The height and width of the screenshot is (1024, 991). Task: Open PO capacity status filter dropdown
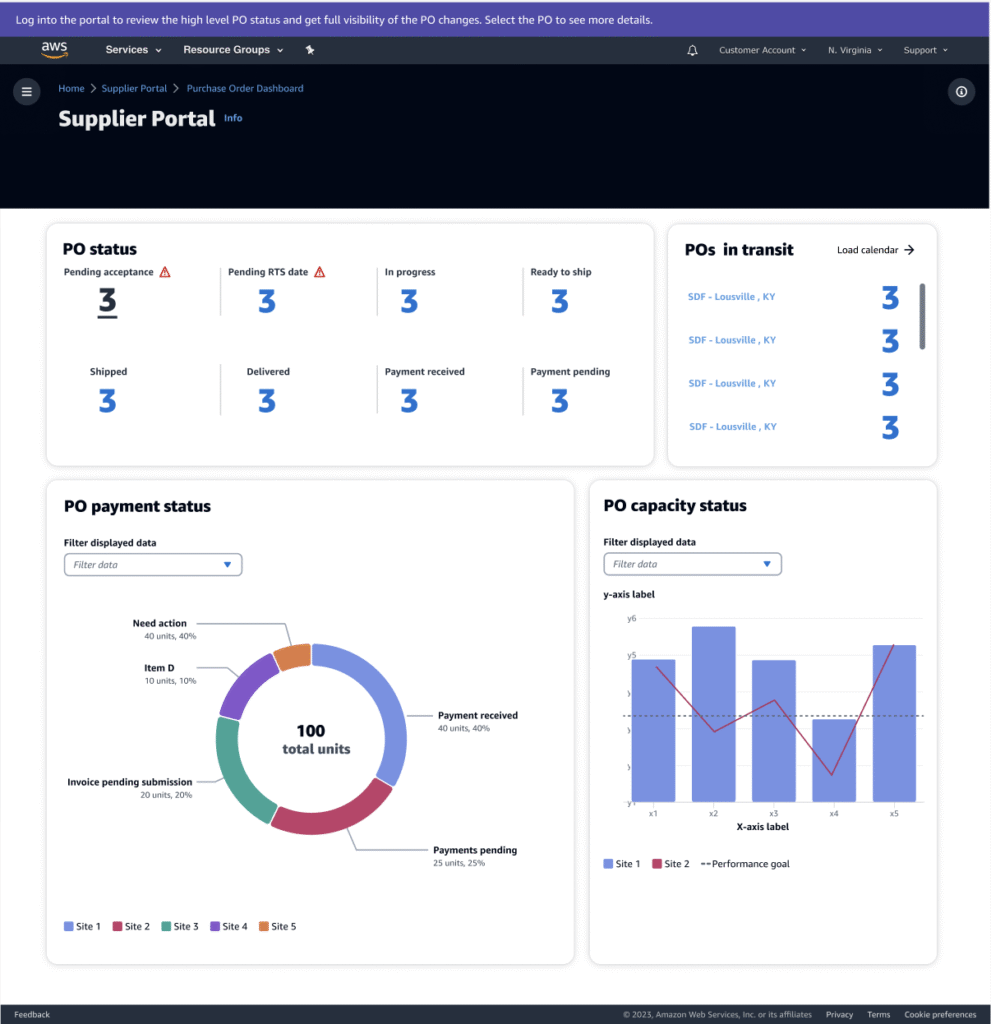692,564
